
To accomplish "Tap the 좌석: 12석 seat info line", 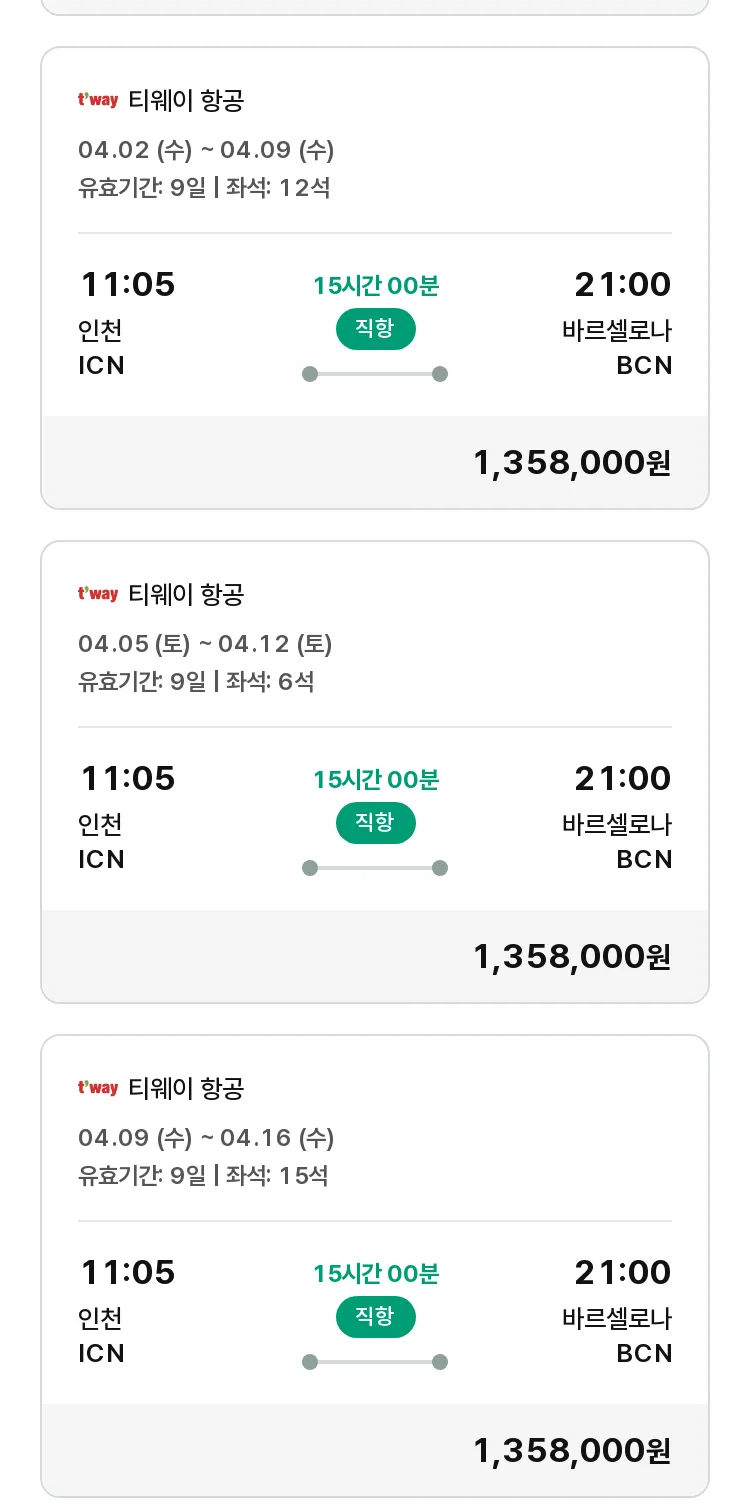I will click(278, 187).
